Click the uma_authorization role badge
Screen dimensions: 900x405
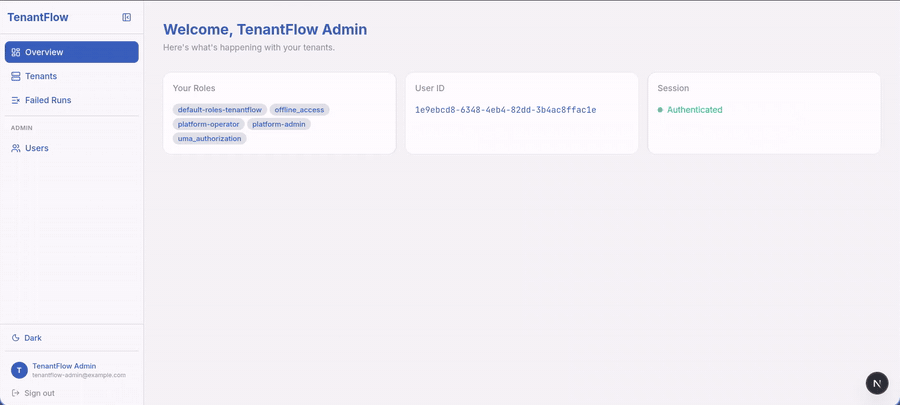coord(210,138)
